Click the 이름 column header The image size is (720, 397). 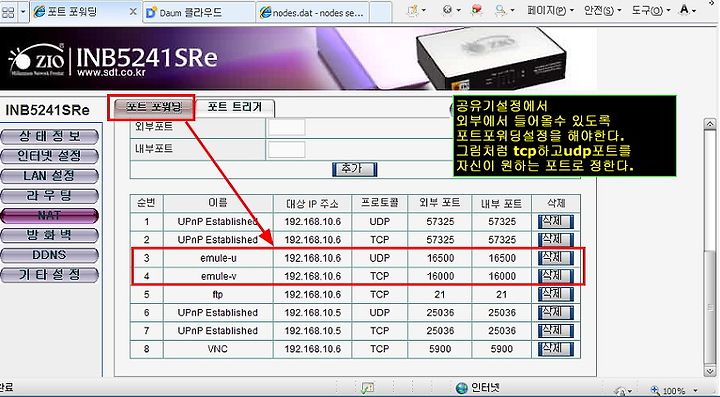[218, 203]
